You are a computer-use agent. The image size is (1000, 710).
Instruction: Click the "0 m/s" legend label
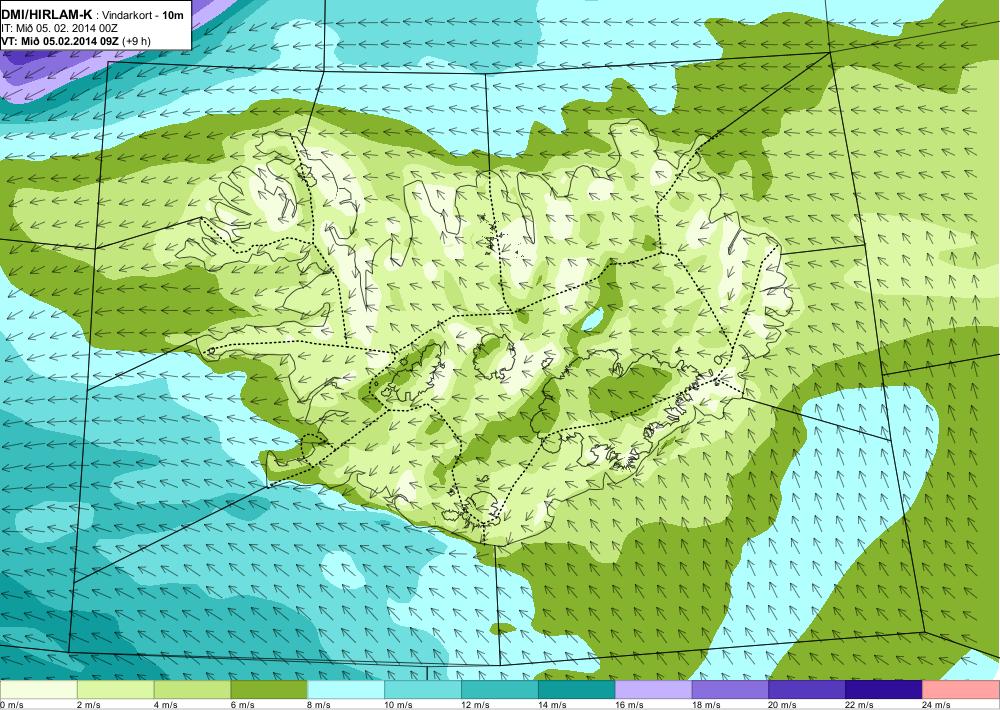(x=11, y=705)
